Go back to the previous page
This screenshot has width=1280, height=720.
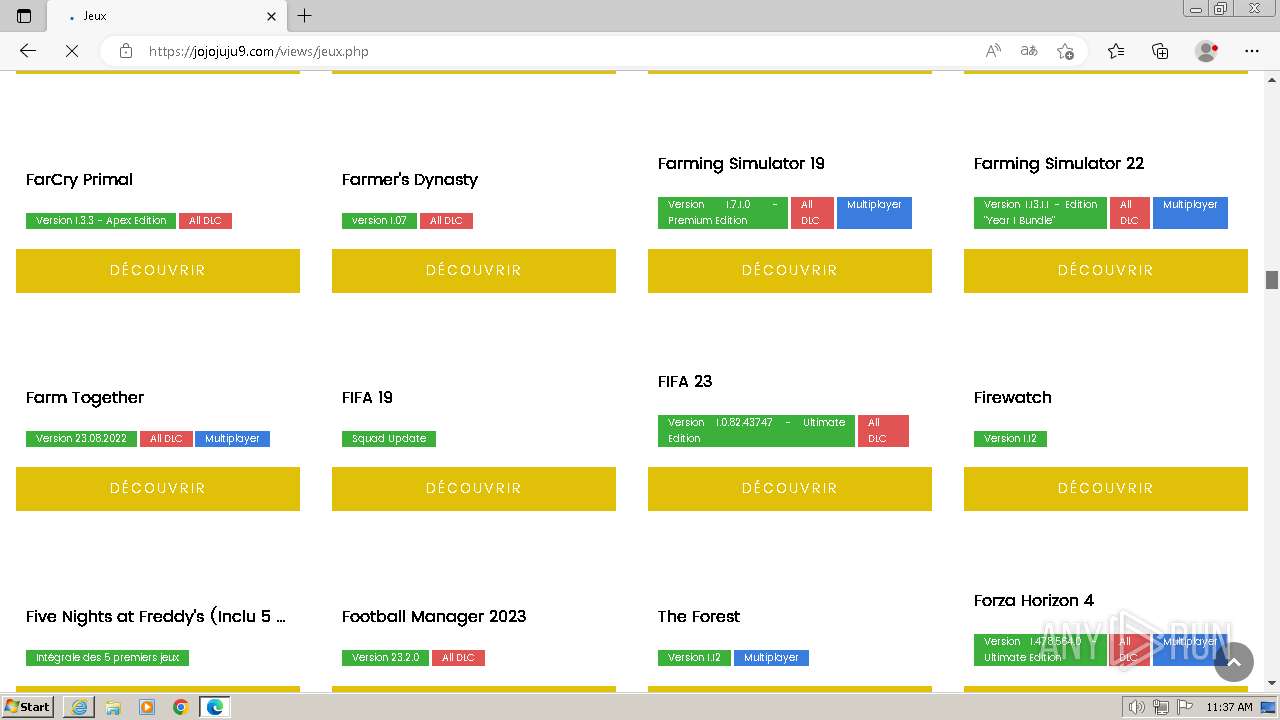pos(28,51)
